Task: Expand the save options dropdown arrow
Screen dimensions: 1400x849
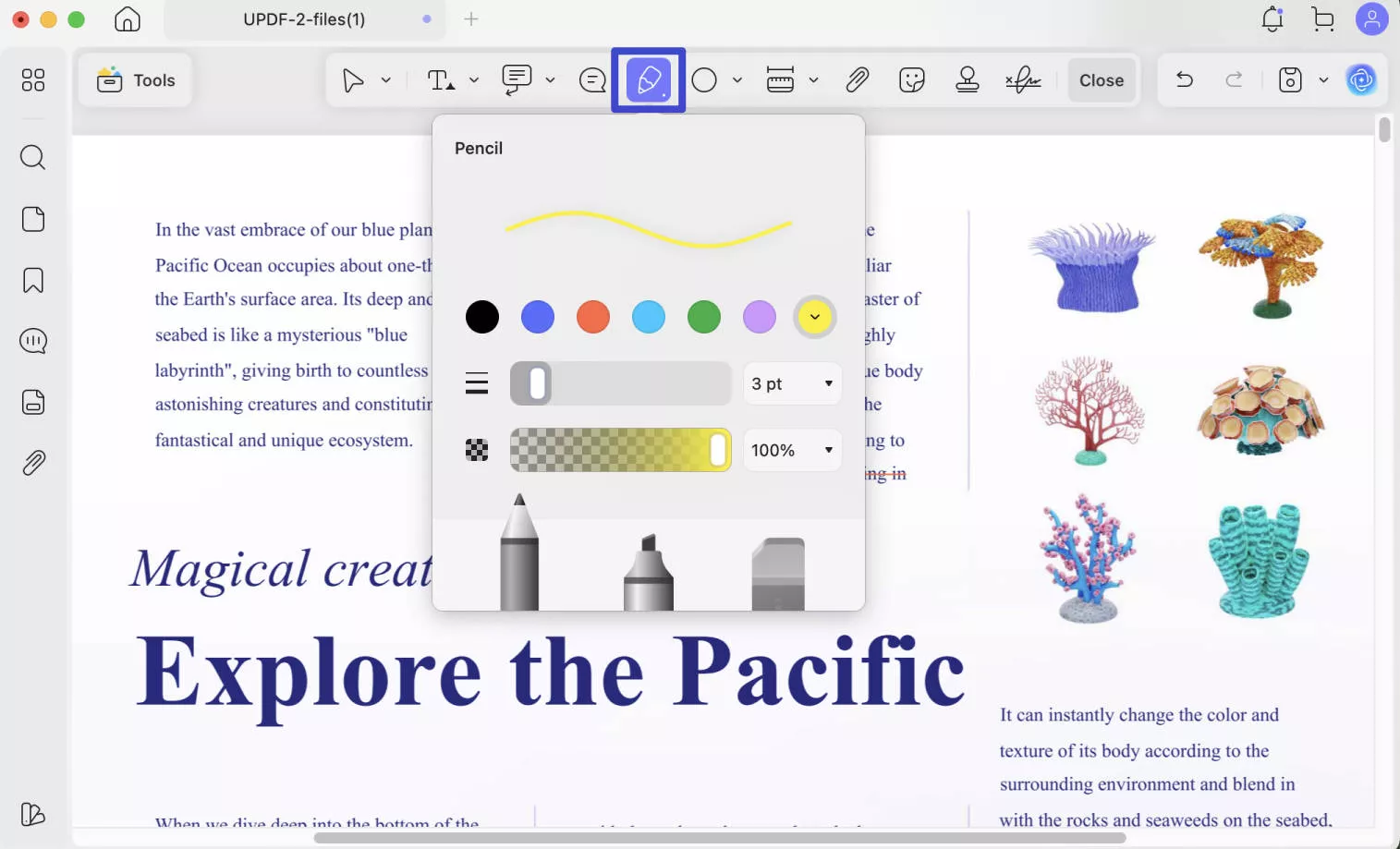Action: [x=1323, y=80]
